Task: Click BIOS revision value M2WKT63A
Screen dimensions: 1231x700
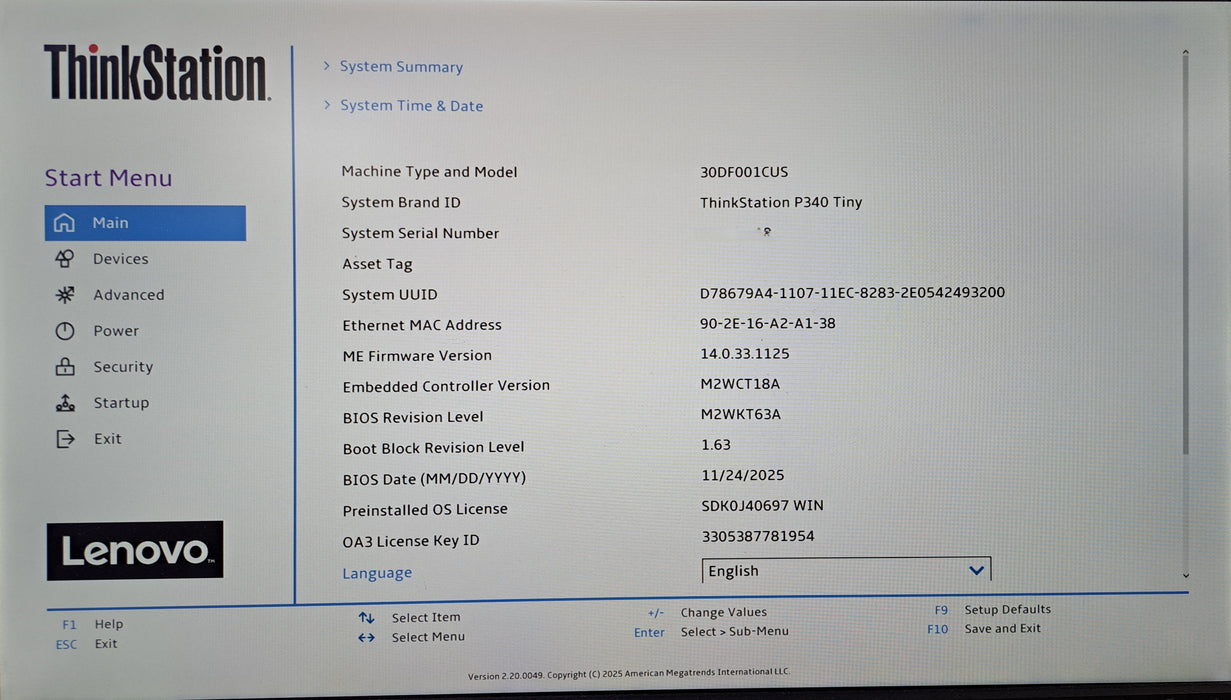Action: click(x=741, y=414)
